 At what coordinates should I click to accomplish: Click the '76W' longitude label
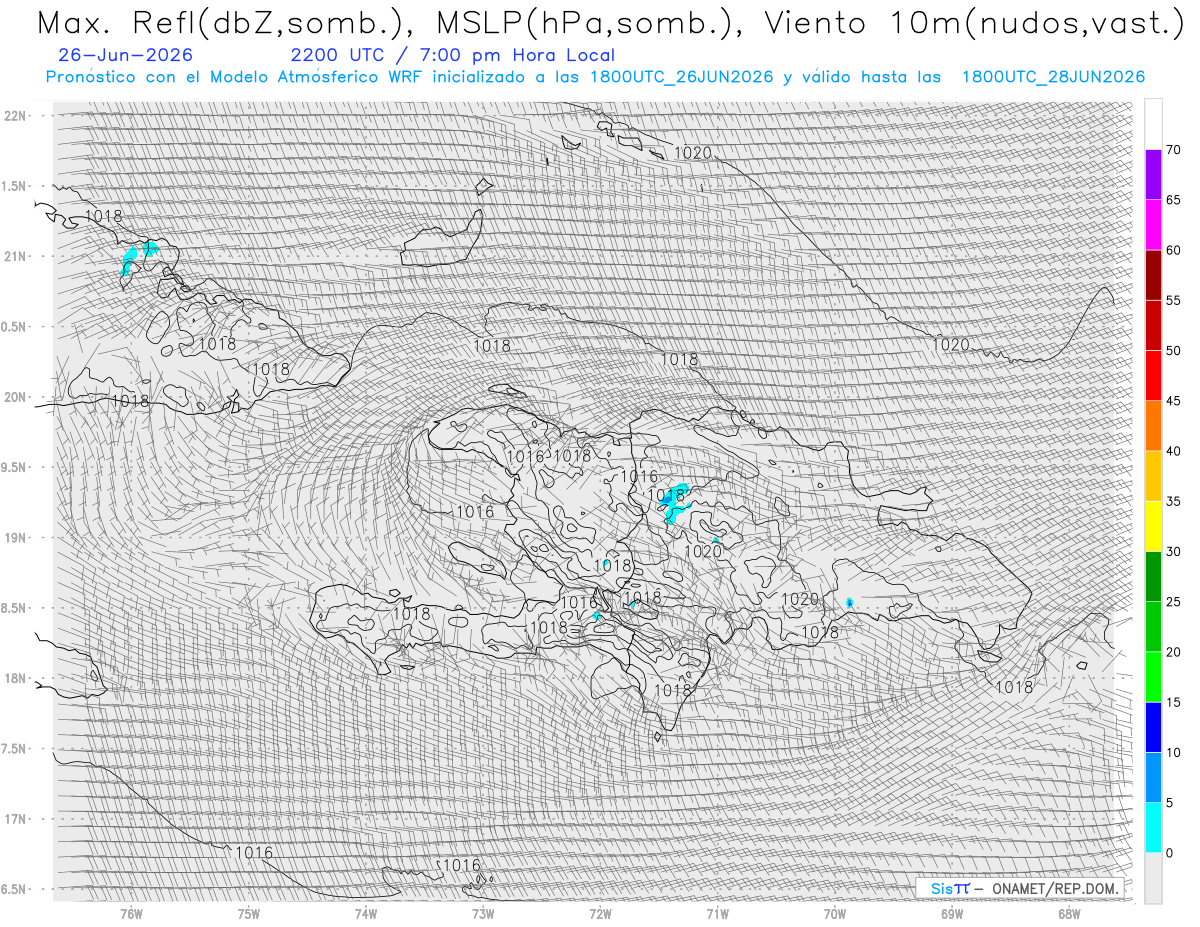(x=131, y=914)
